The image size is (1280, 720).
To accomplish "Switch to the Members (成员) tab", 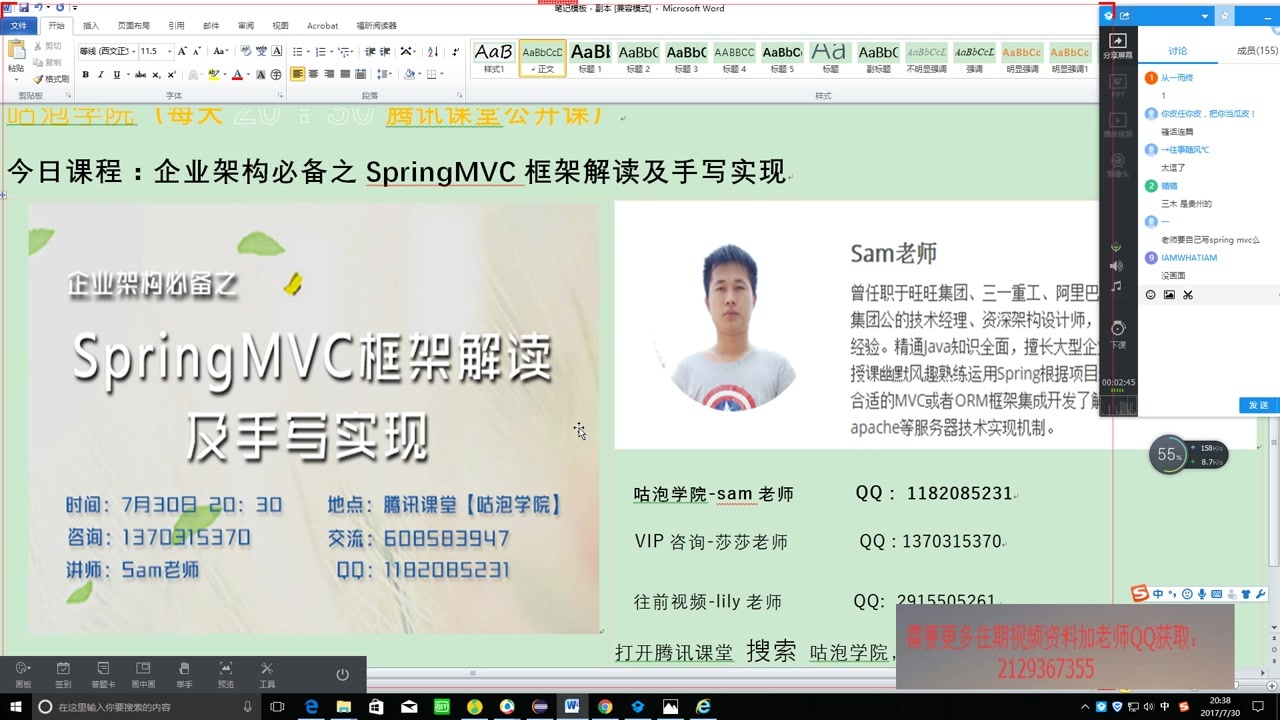I will 1258,50.
